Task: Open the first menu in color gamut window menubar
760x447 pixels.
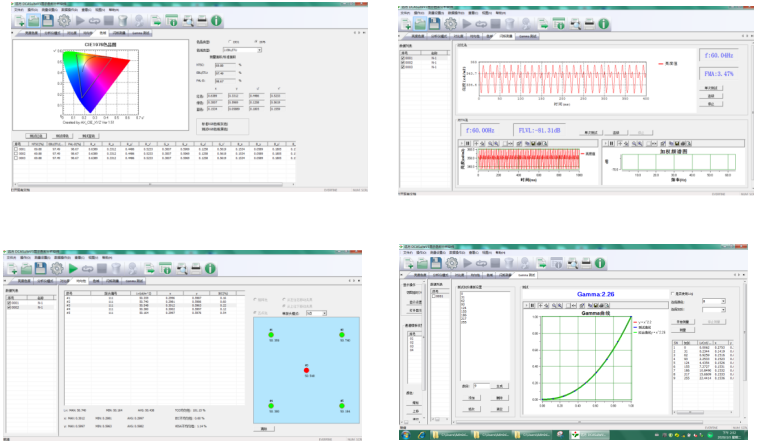Action: (x=18, y=9)
